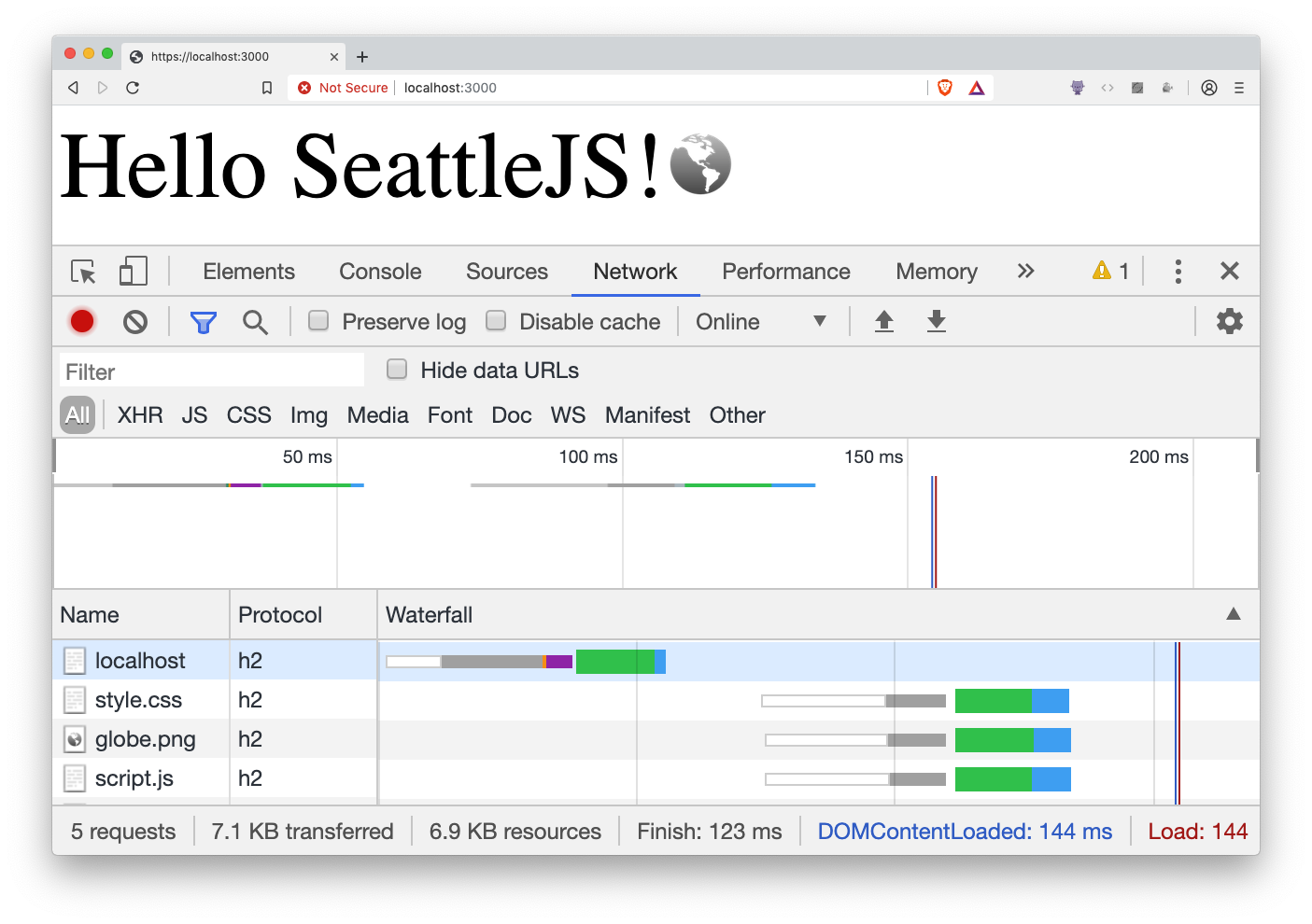Export HAR file with download arrow
This screenshot has height=924, width=1312.
(937, 322)
